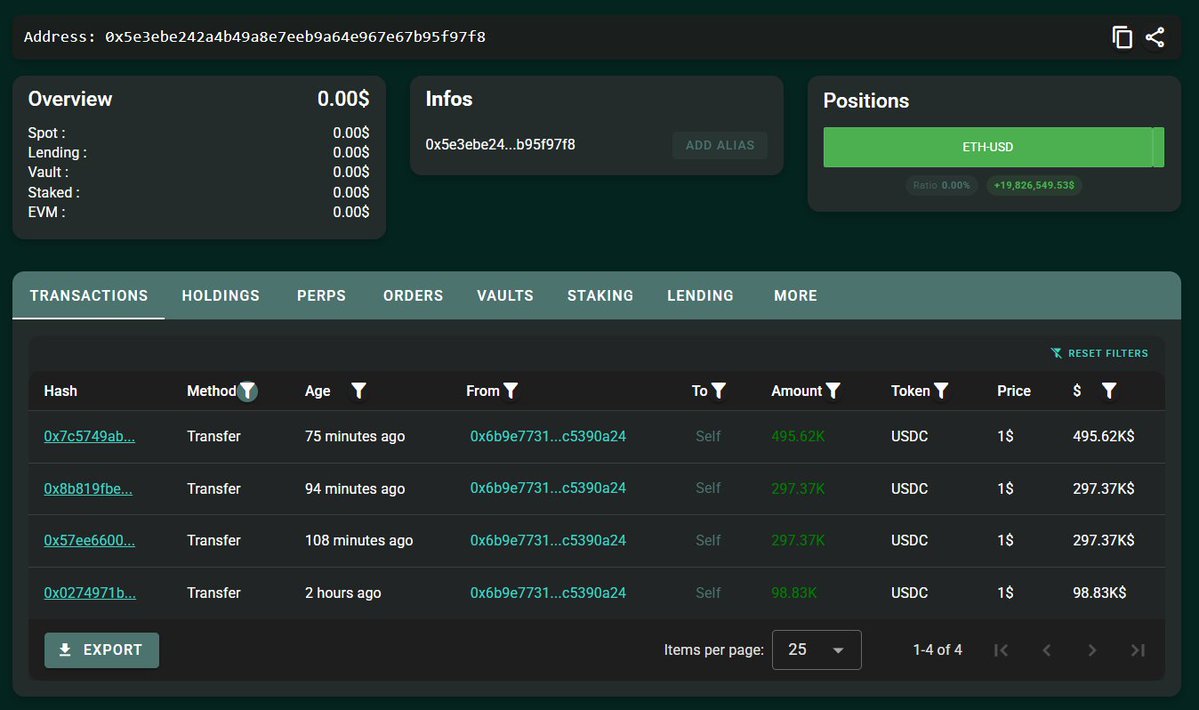This screenshot has width=1199, height=710.
Task: Open transaction hash 0x8b819fbe...
Action: 88,489
